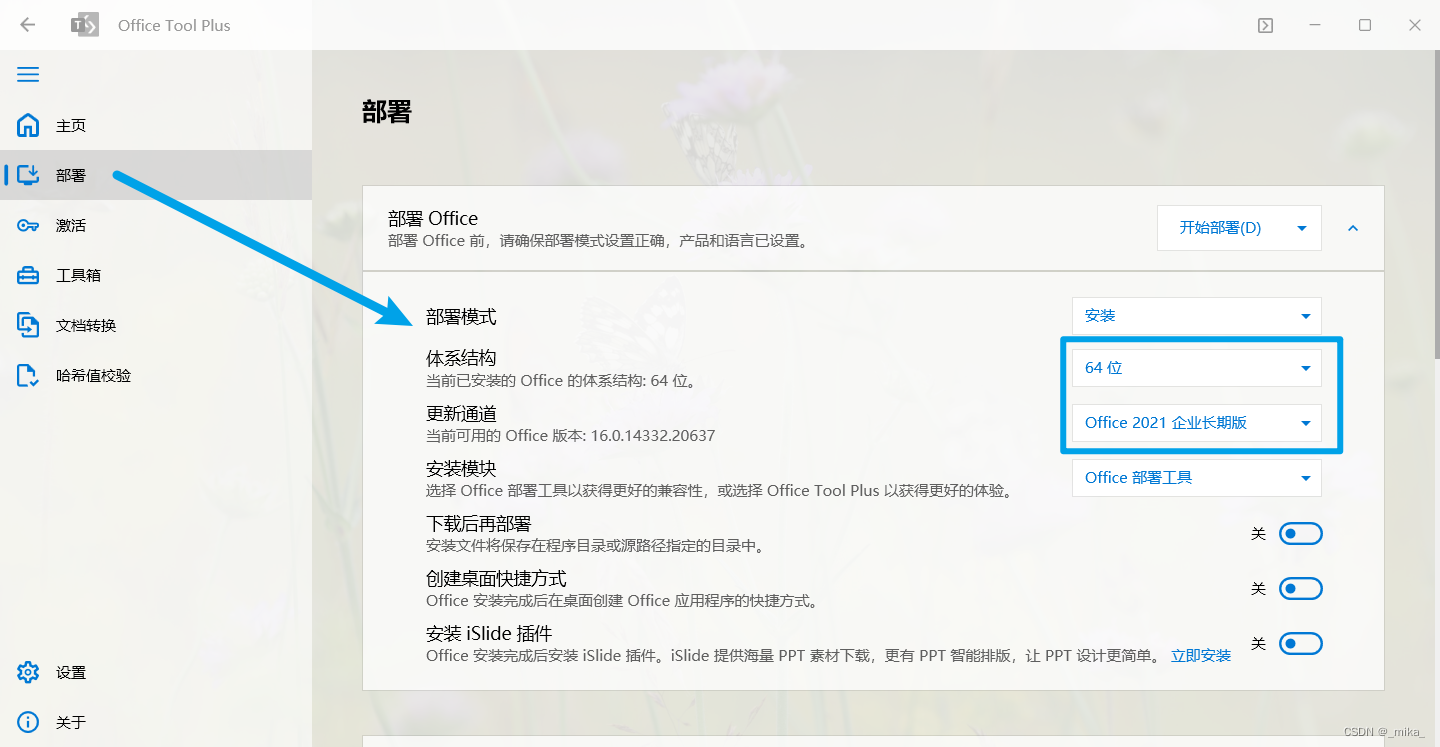This screenshot has height=747, width=1440.
Task: Click the info icon beside 关于
Action: [x=28, y=722]
